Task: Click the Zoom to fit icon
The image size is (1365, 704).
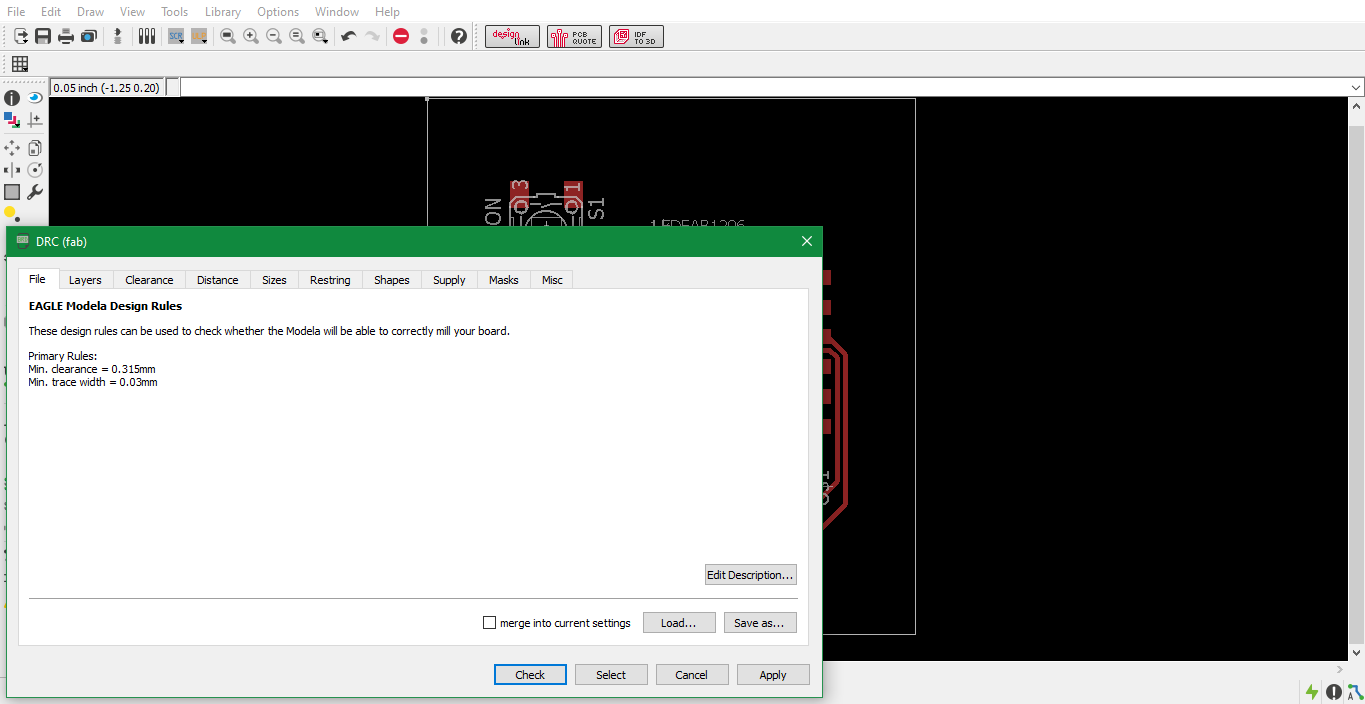Action: click(228, 36)
